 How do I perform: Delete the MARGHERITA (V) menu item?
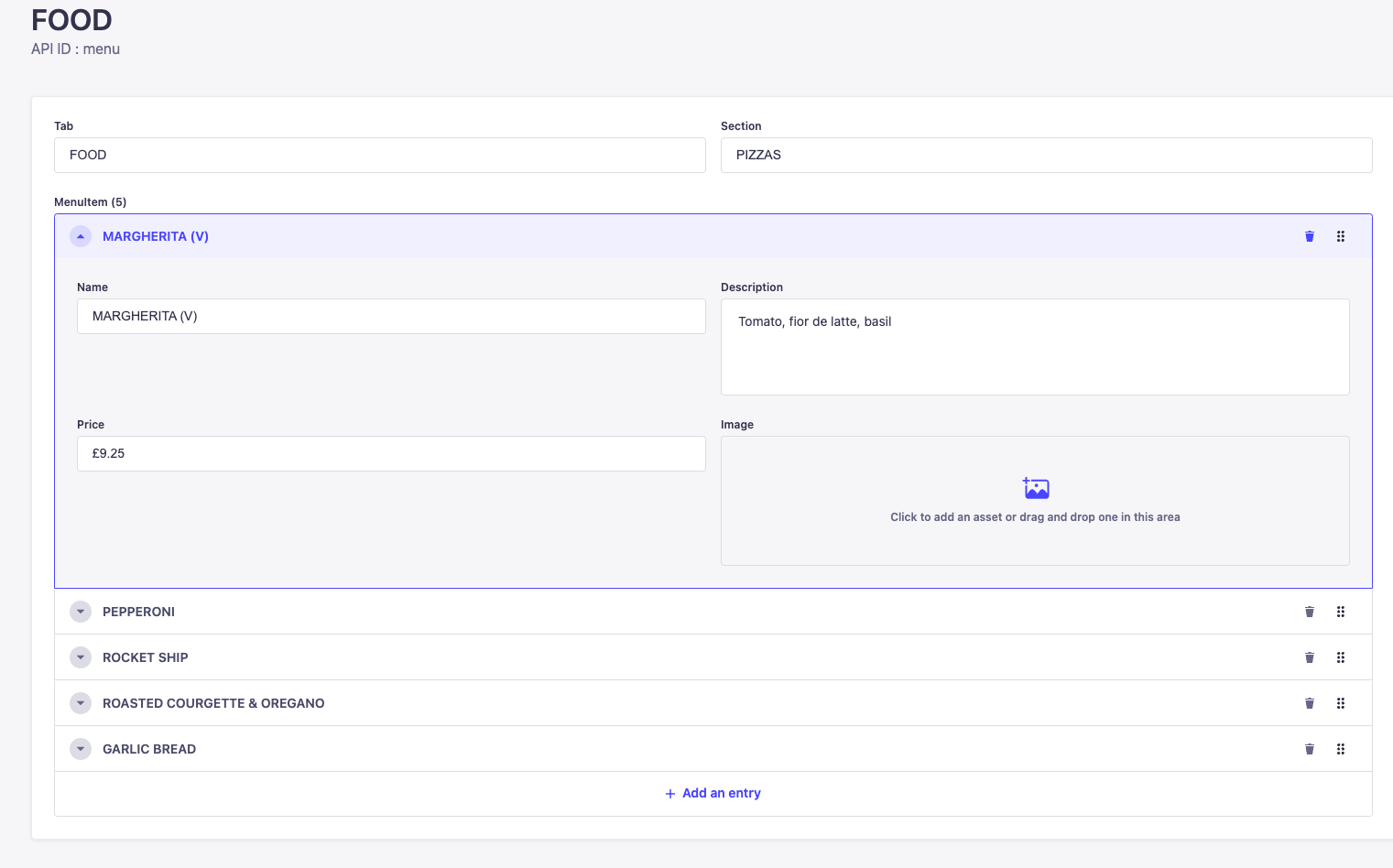[1309, 236]
